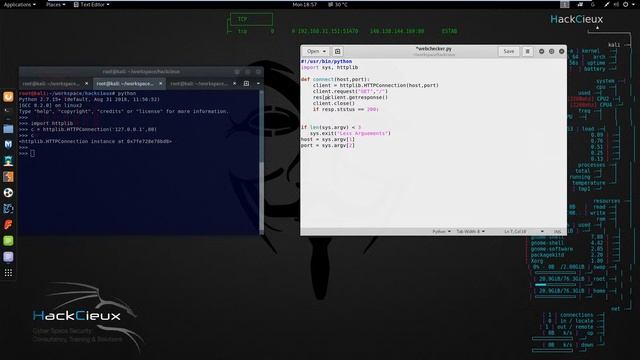Image resolution: width=640 pixels, height=360 pixels.
Task: Close the webchecker.py editor window
Action: coord(562,51)
